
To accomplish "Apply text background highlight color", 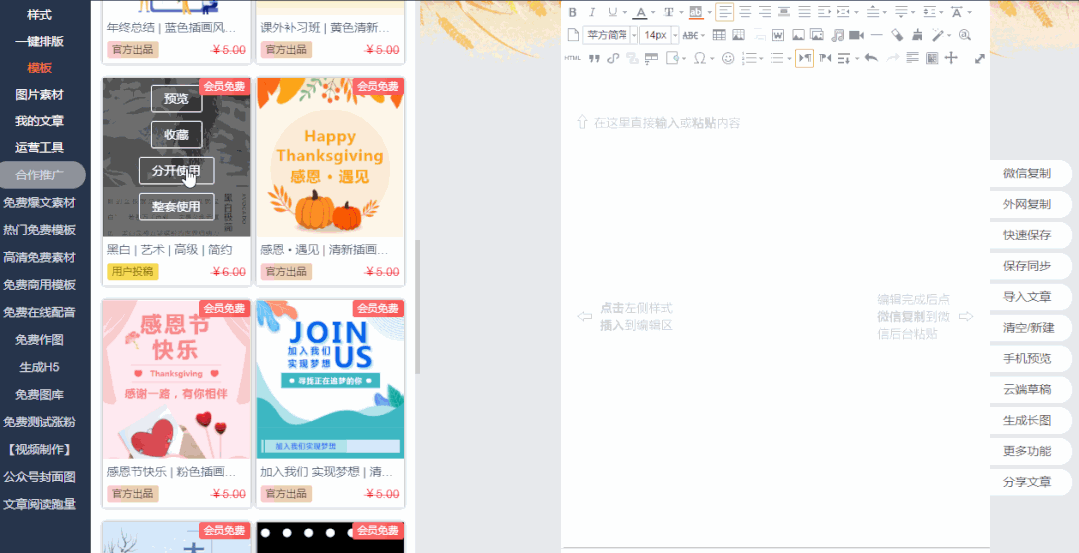I will click(x=696, y=12).
